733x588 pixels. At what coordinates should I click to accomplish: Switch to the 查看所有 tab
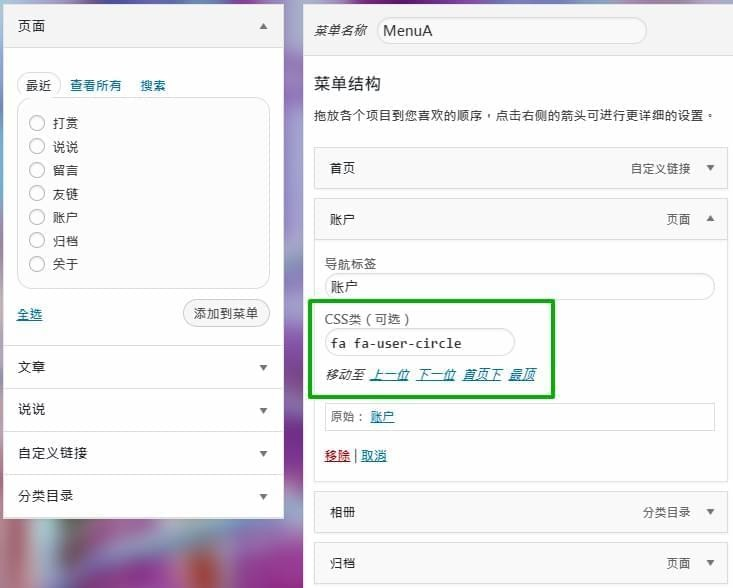(95, 86)
